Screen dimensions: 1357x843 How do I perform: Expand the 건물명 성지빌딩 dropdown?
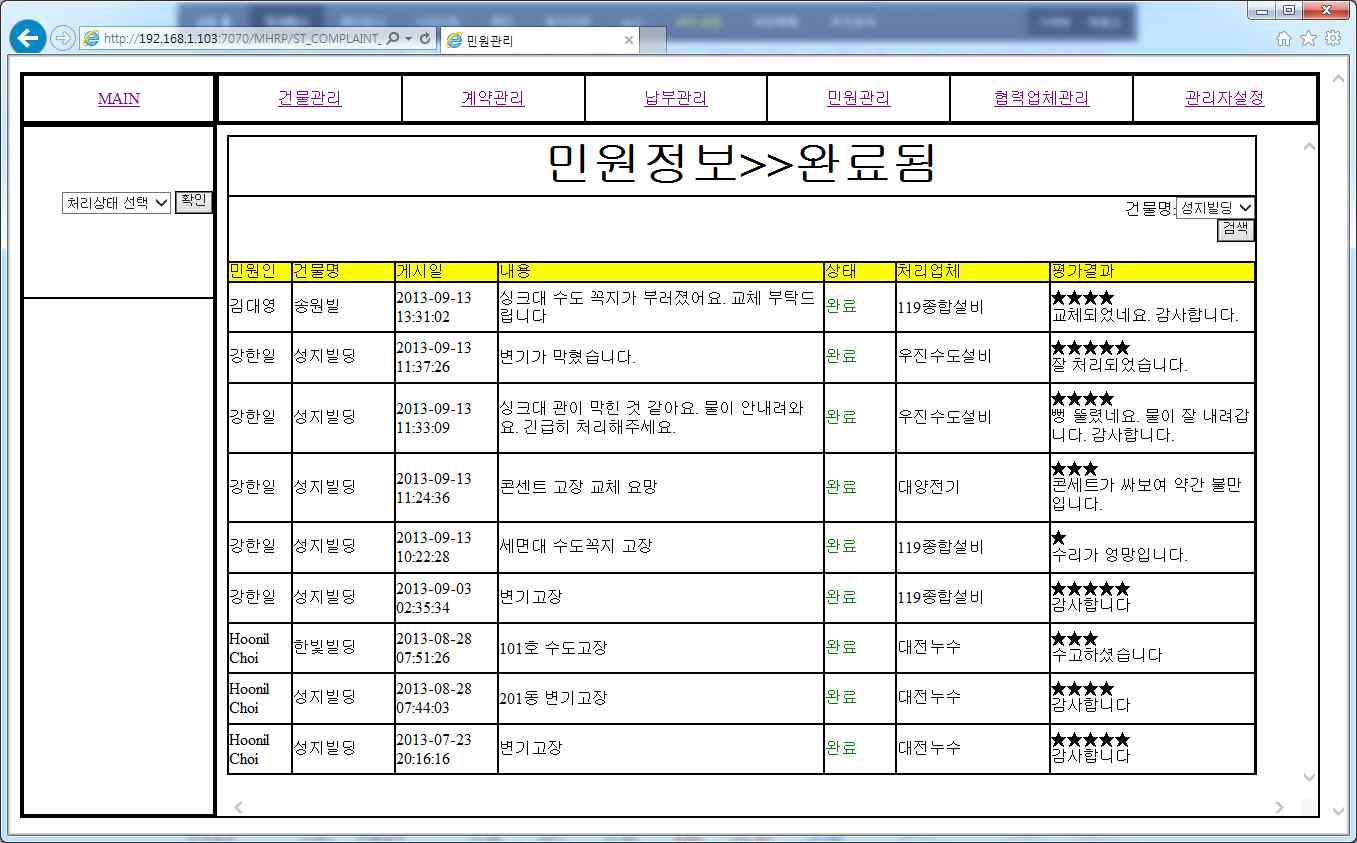[x=1215, y=208]
